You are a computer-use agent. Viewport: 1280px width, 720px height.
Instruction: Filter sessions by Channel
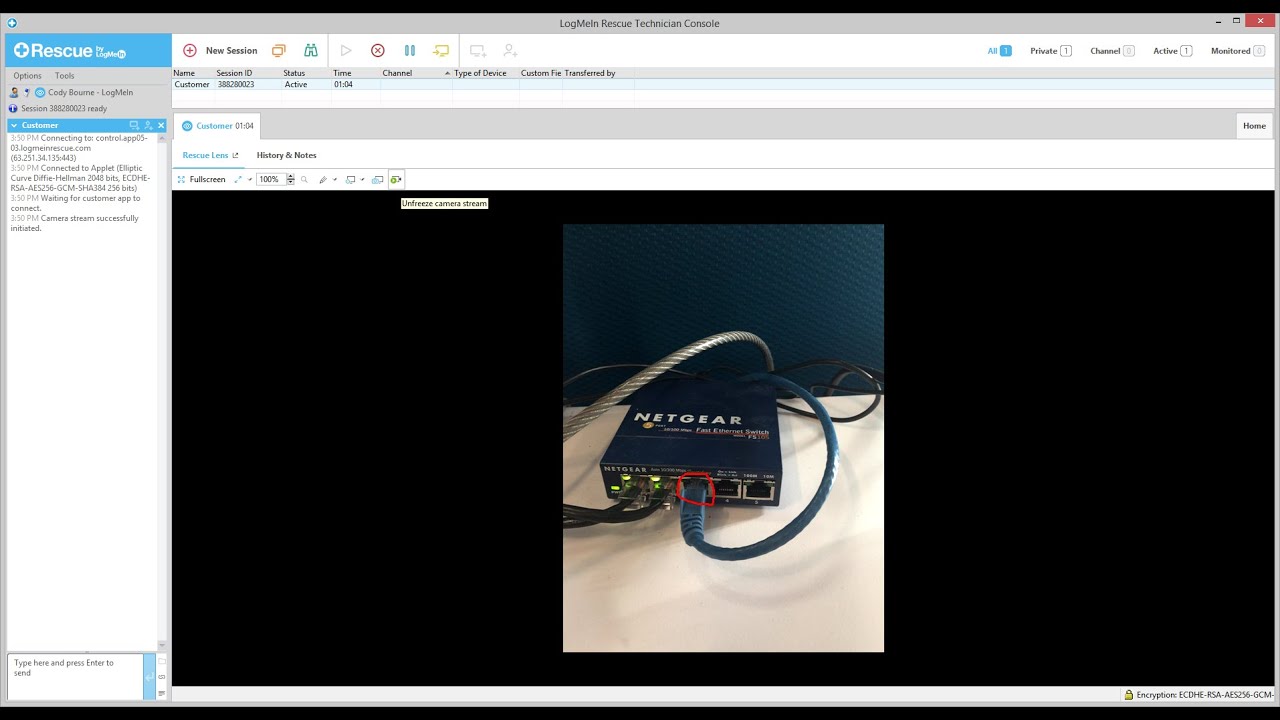(1112, 51)
